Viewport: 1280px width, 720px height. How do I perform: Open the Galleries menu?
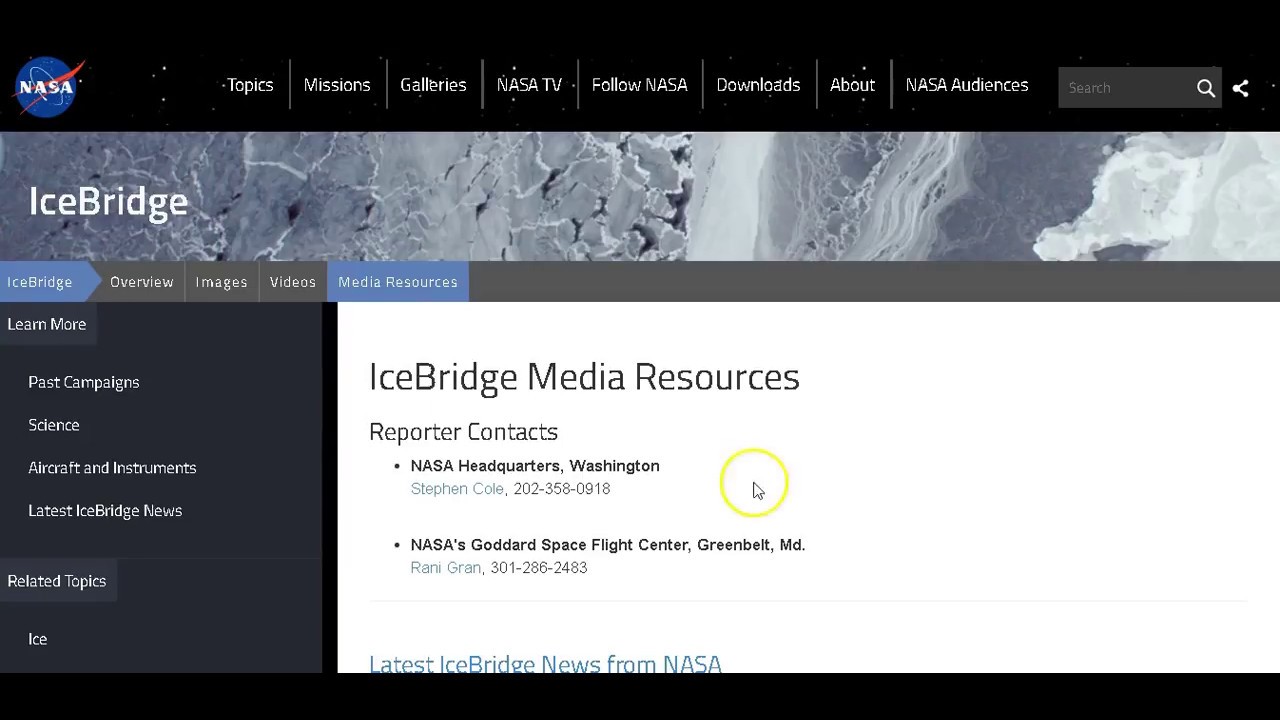coord(433,85)
